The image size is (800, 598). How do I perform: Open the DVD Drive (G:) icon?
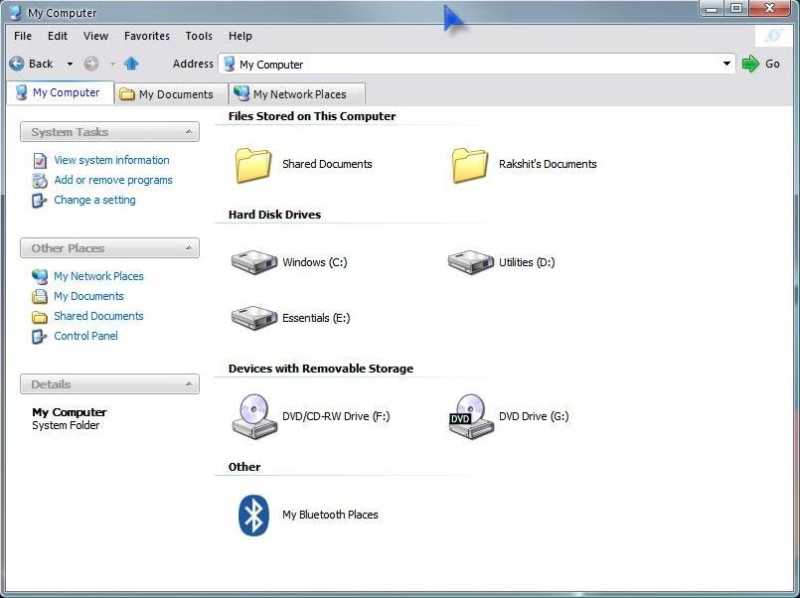(470, 414)
